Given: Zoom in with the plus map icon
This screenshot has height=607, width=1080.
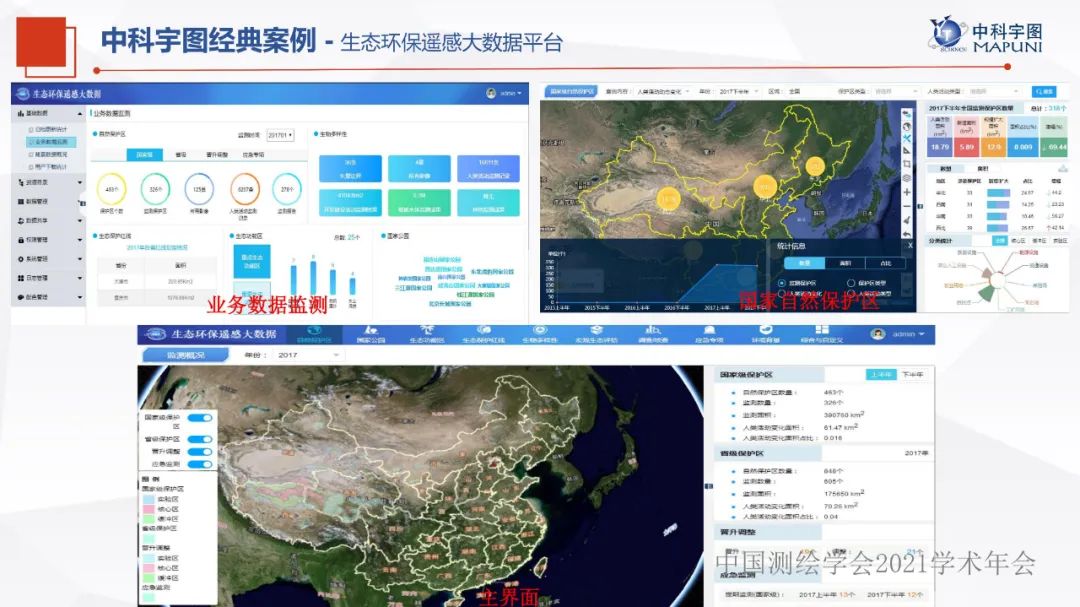Looking at the screenshot, I should (907, 191).
